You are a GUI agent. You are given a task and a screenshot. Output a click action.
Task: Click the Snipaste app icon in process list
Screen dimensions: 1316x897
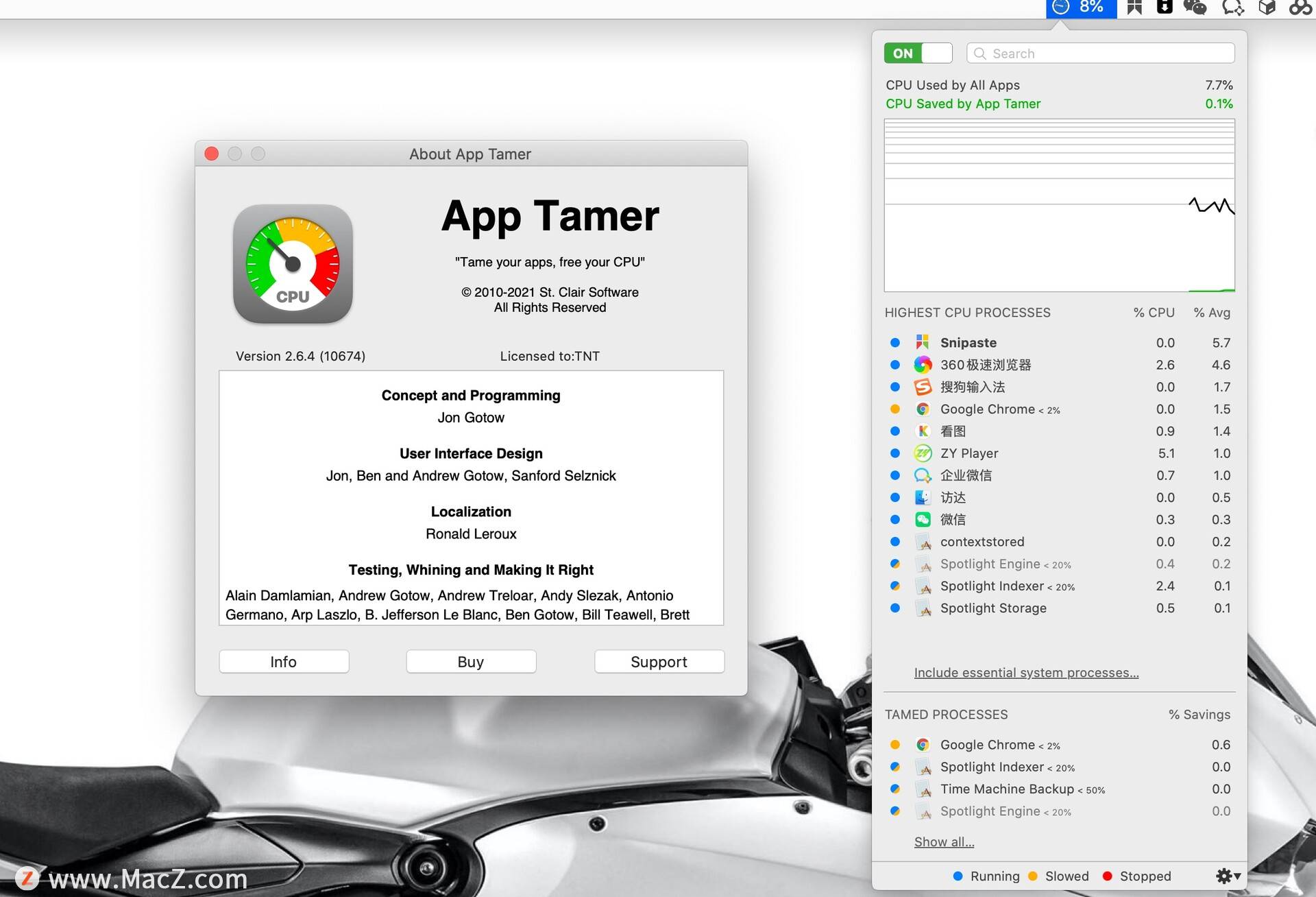coord(923,342)
